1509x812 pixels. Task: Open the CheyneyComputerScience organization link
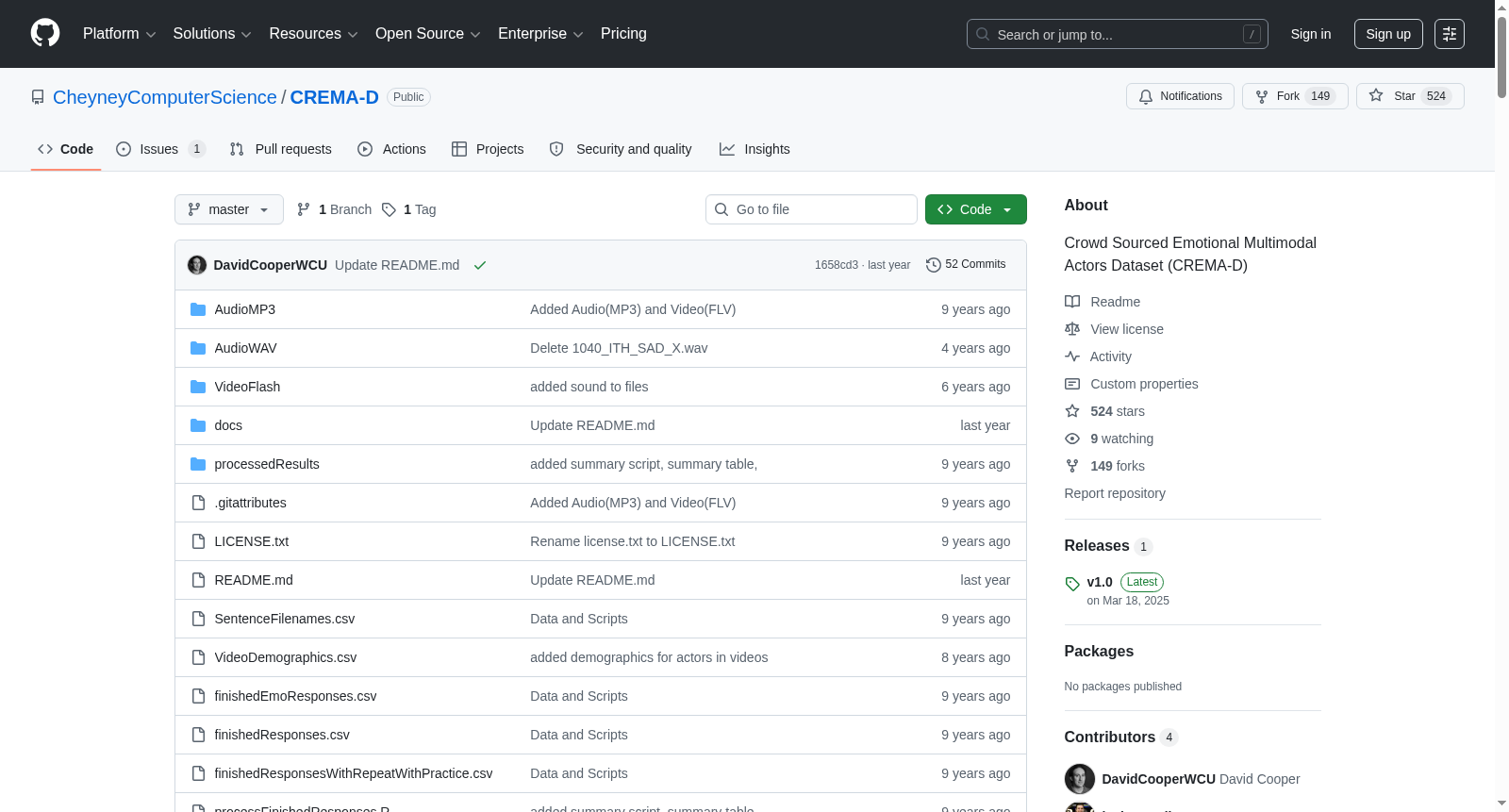pyautogui.click(x=165, y=97)
